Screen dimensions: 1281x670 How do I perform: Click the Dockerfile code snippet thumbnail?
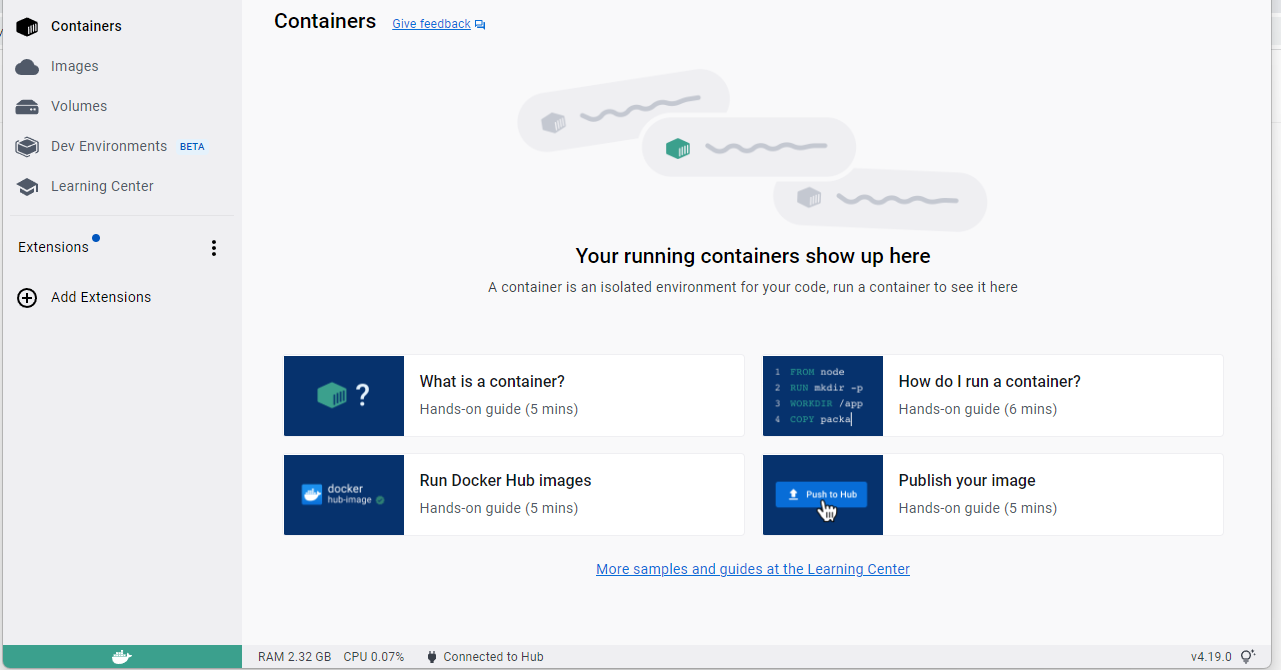tap(823, 396)
